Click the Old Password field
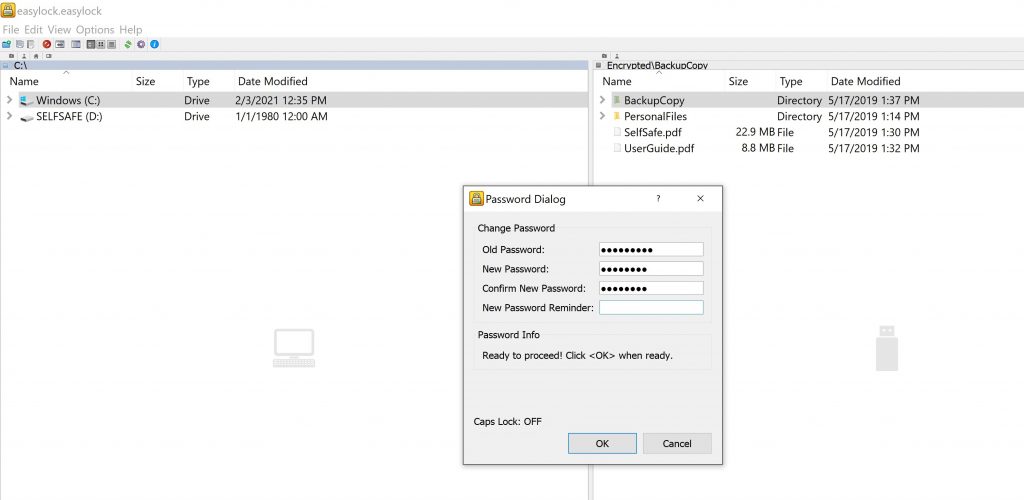The height and width of the screenshot is (500, 1024). 651,249
